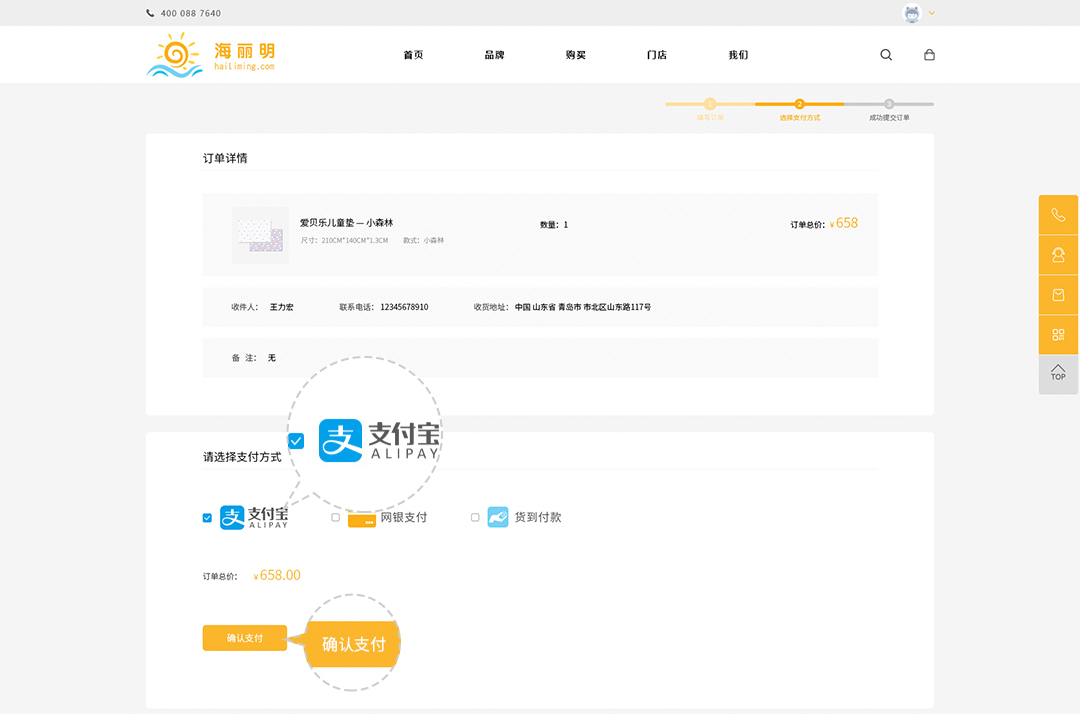This screenshot has height=714, width=1080.
Task: Click the ¥658 order total in product row
Action: [x=844, y=223]
